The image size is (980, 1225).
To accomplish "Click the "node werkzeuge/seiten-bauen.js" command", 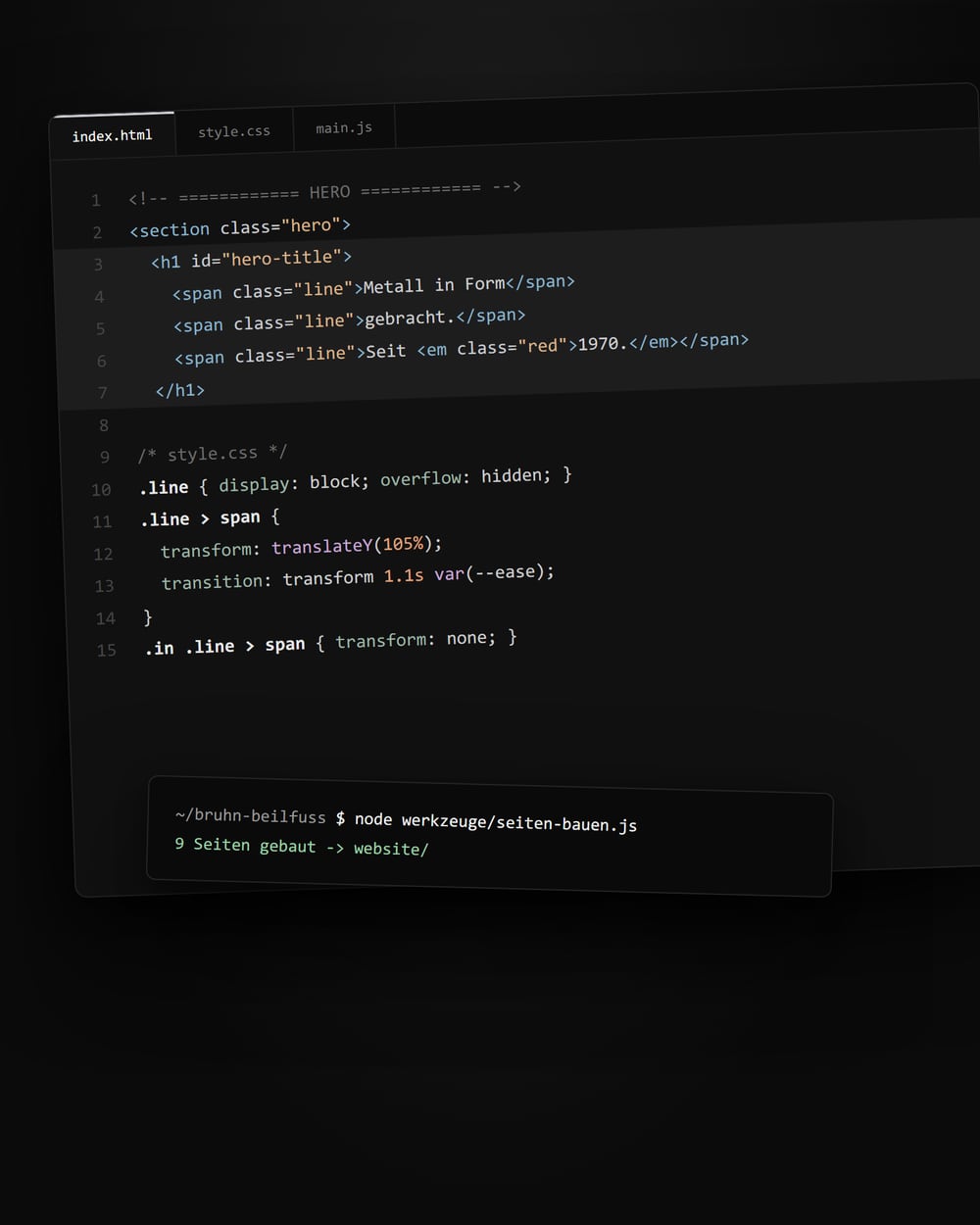I will pos(496,822).
